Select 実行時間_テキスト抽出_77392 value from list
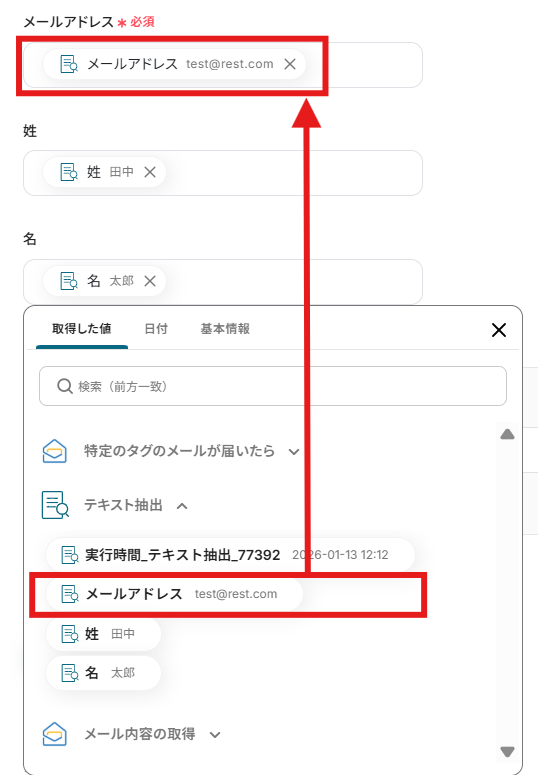Image resolution: width=538 pixels, height=775 pixels. [230, 555]
